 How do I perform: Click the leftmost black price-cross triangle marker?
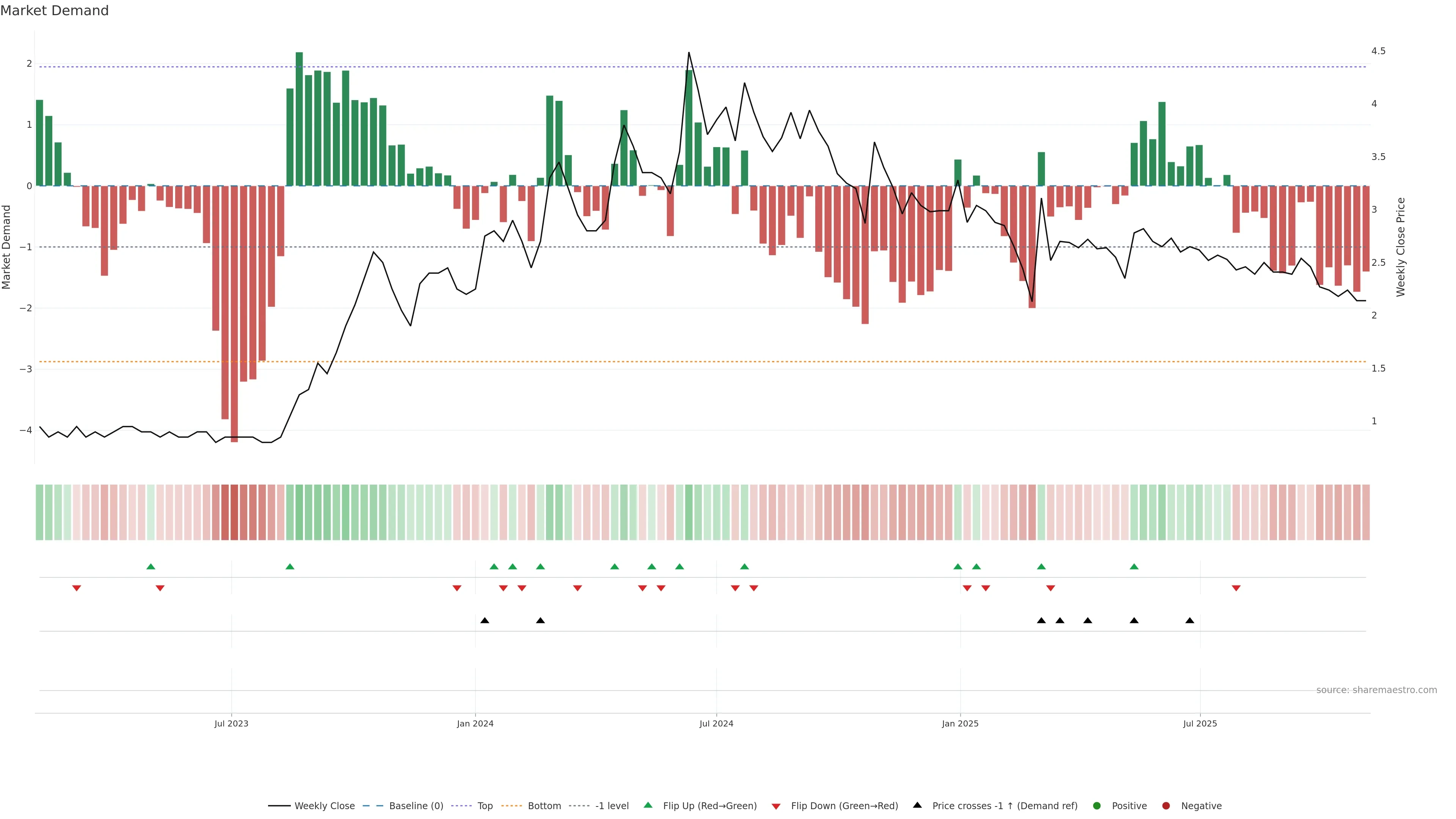click(x=485, y=621)
